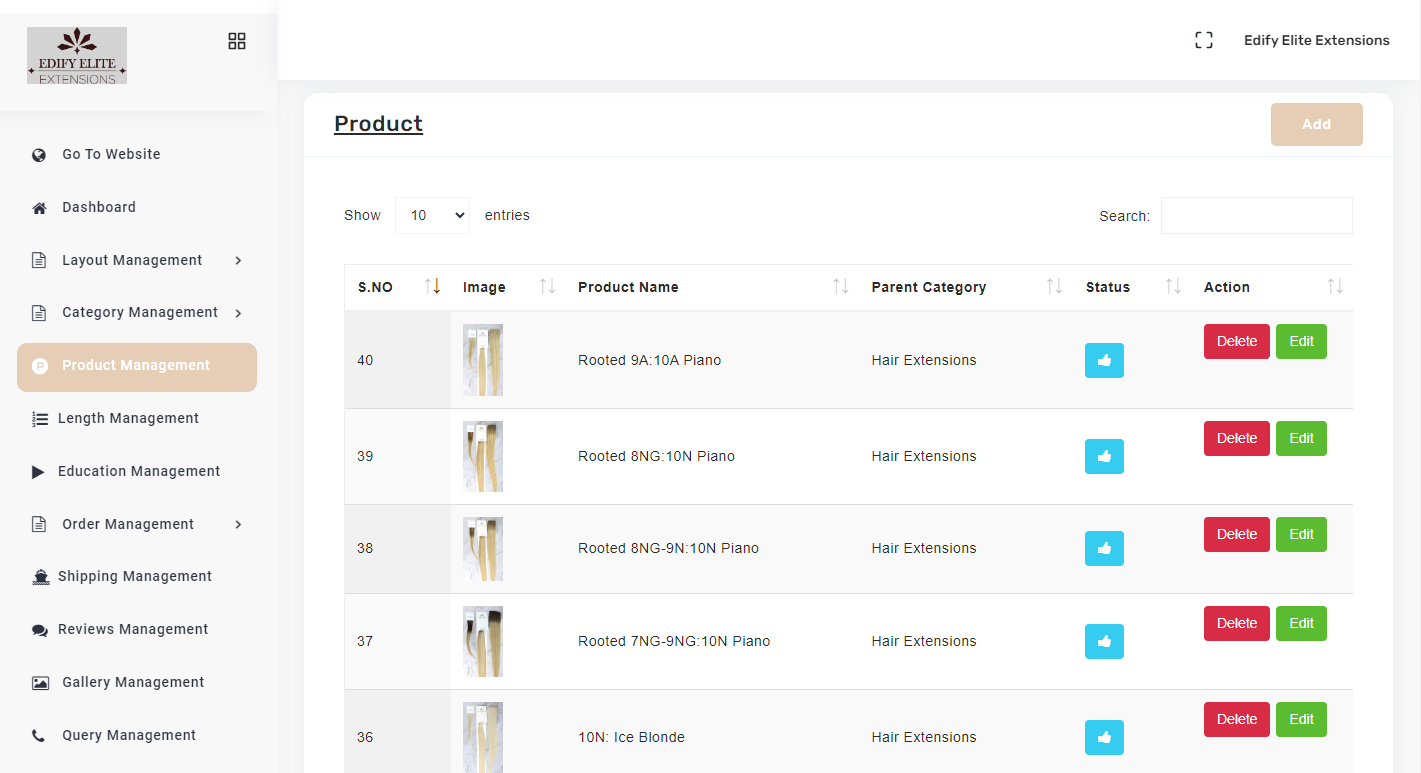Image resolution: width=1421 pixels, height=773 pixels.
Task: Click the Add product button
Action: click(x=1316, y=124)
